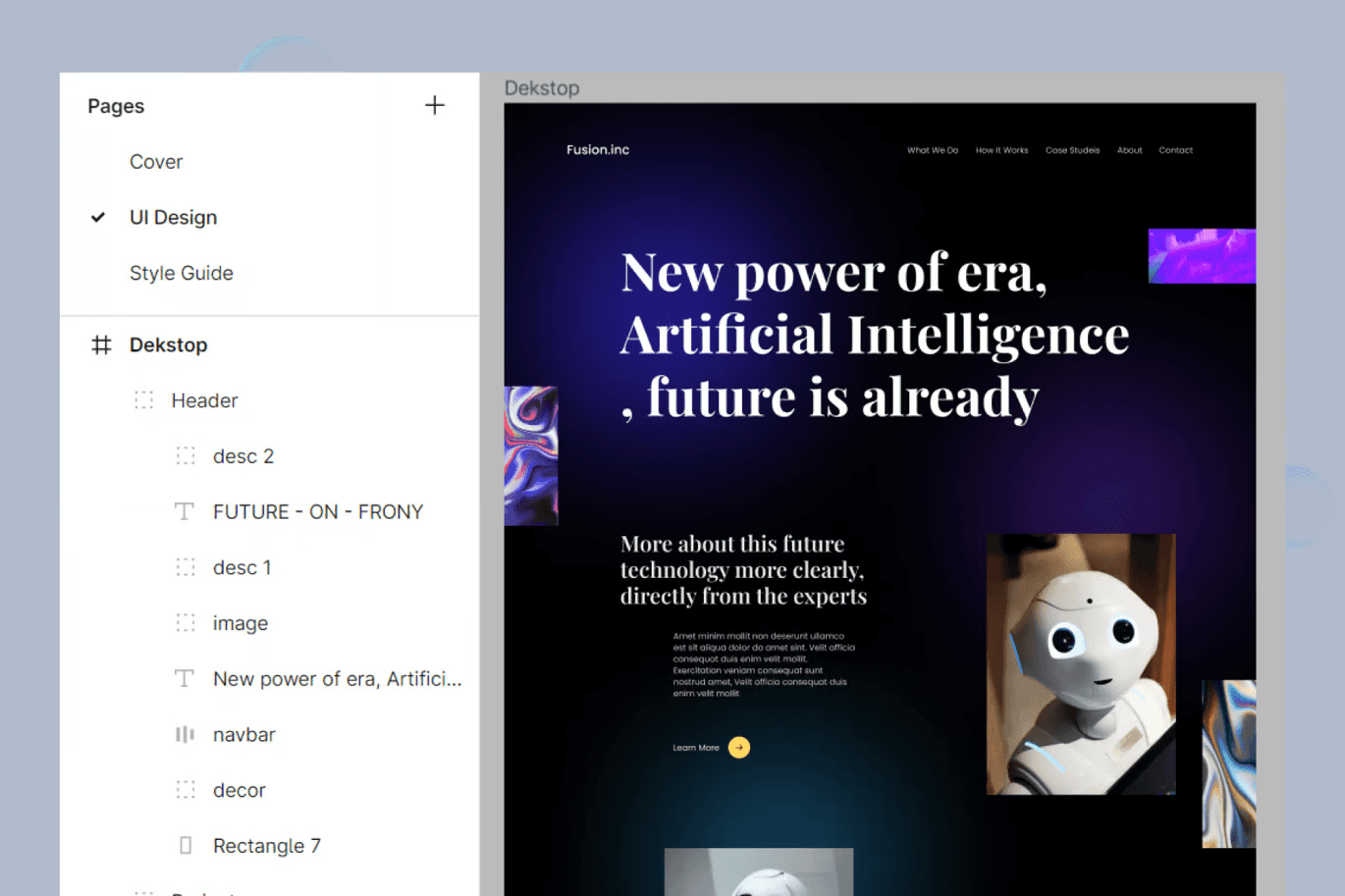The height and width of the screenshot is (896, 1345).
Task: Add a new page with plus icon
Action: [435, 105]
